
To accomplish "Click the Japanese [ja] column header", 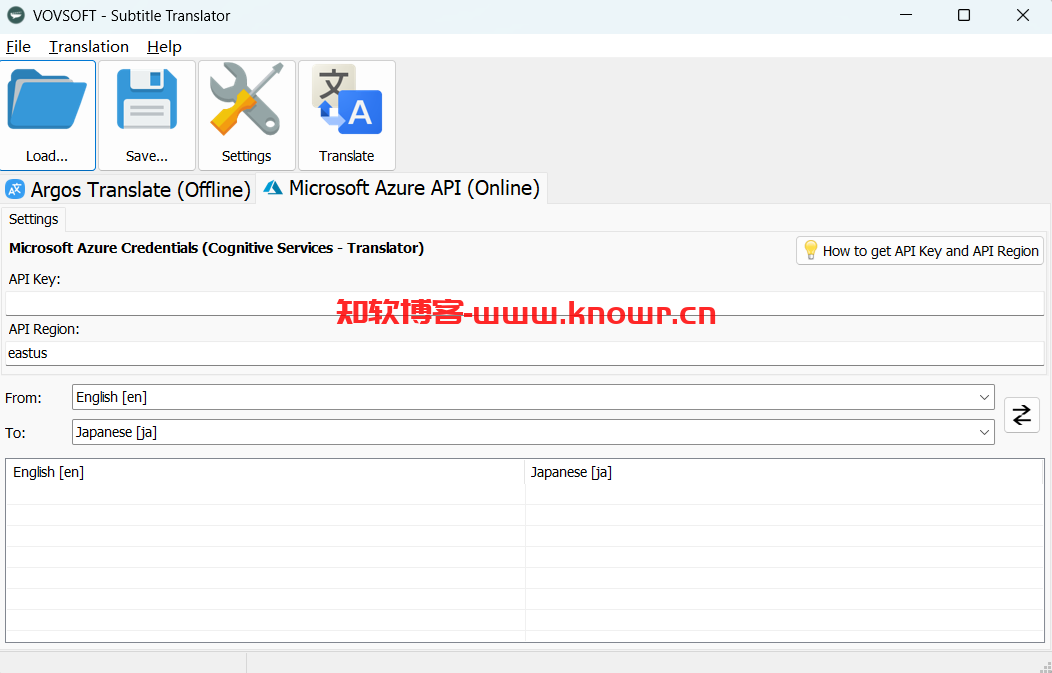I will pos(784,472).
